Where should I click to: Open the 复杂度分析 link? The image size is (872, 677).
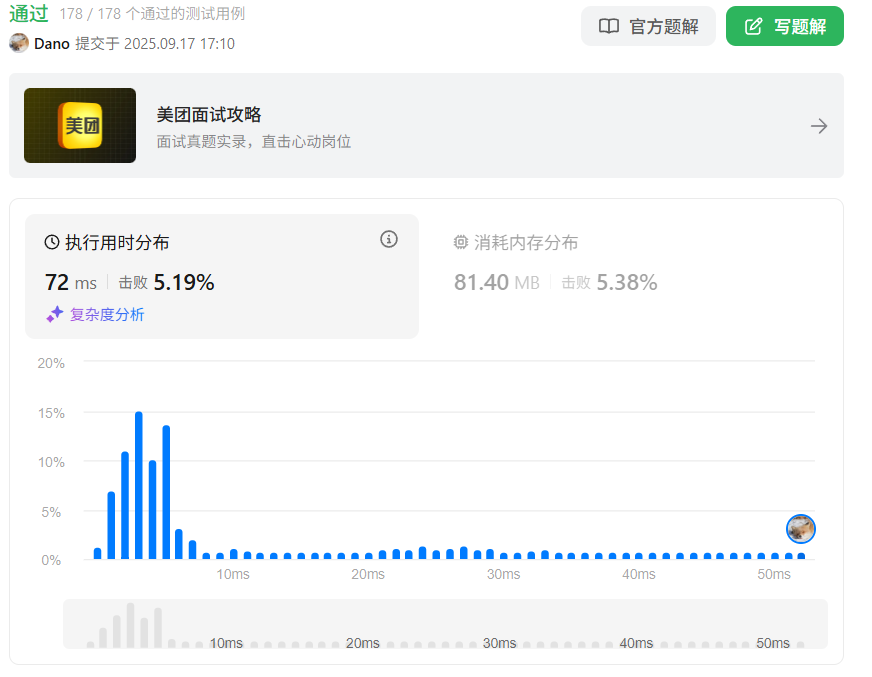[107, 314]
